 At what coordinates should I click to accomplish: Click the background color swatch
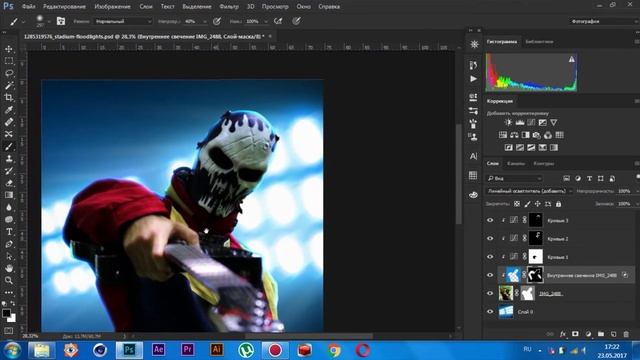click(x=13, y=319)
